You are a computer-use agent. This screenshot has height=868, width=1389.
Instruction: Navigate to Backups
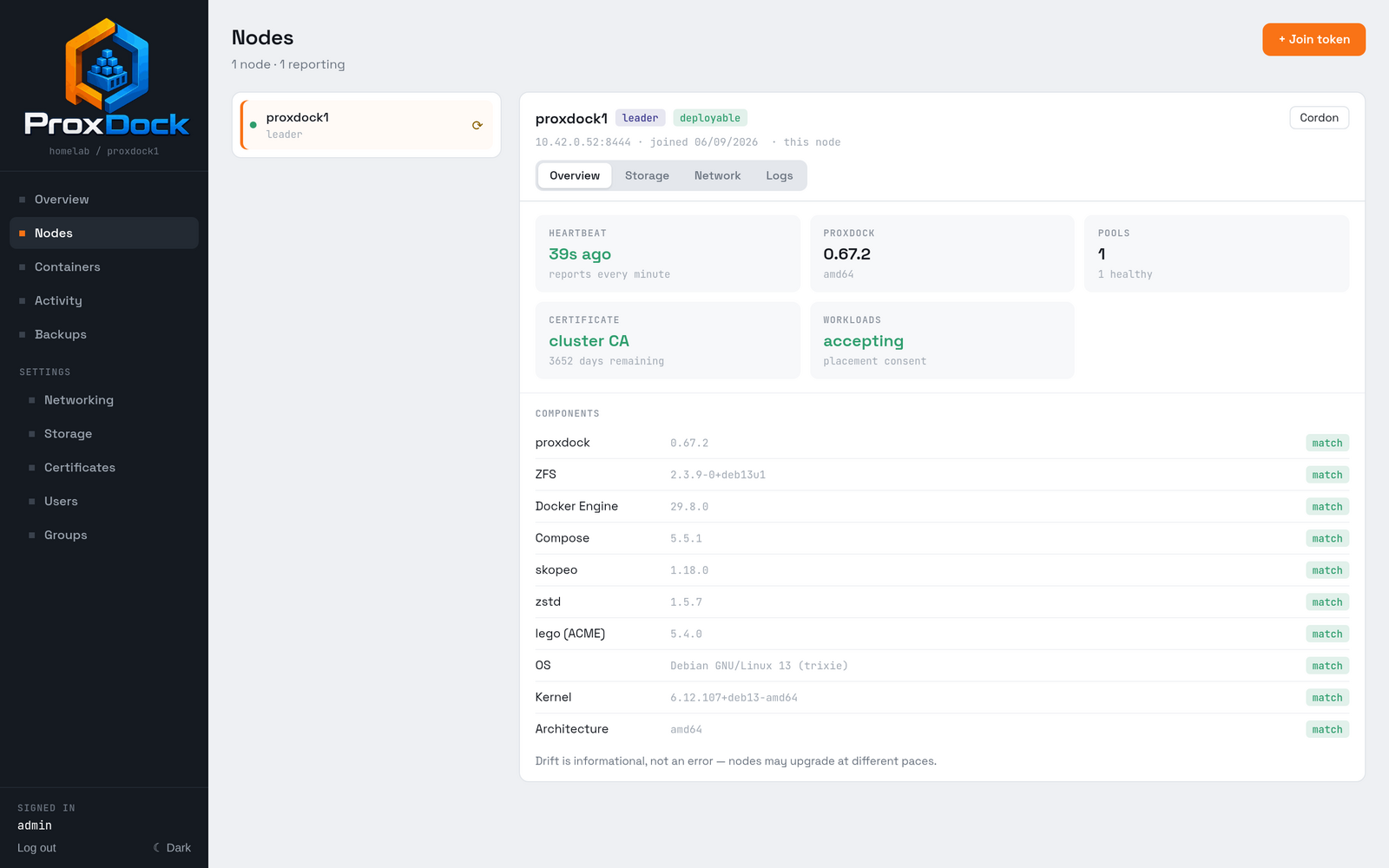104,334
